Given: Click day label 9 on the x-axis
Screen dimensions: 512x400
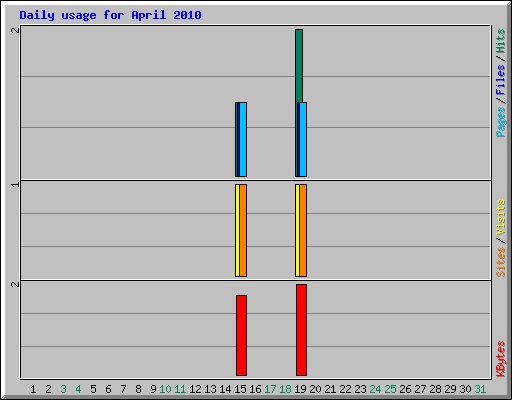Looking at the screenshot, I should click(x=153, y=389).
